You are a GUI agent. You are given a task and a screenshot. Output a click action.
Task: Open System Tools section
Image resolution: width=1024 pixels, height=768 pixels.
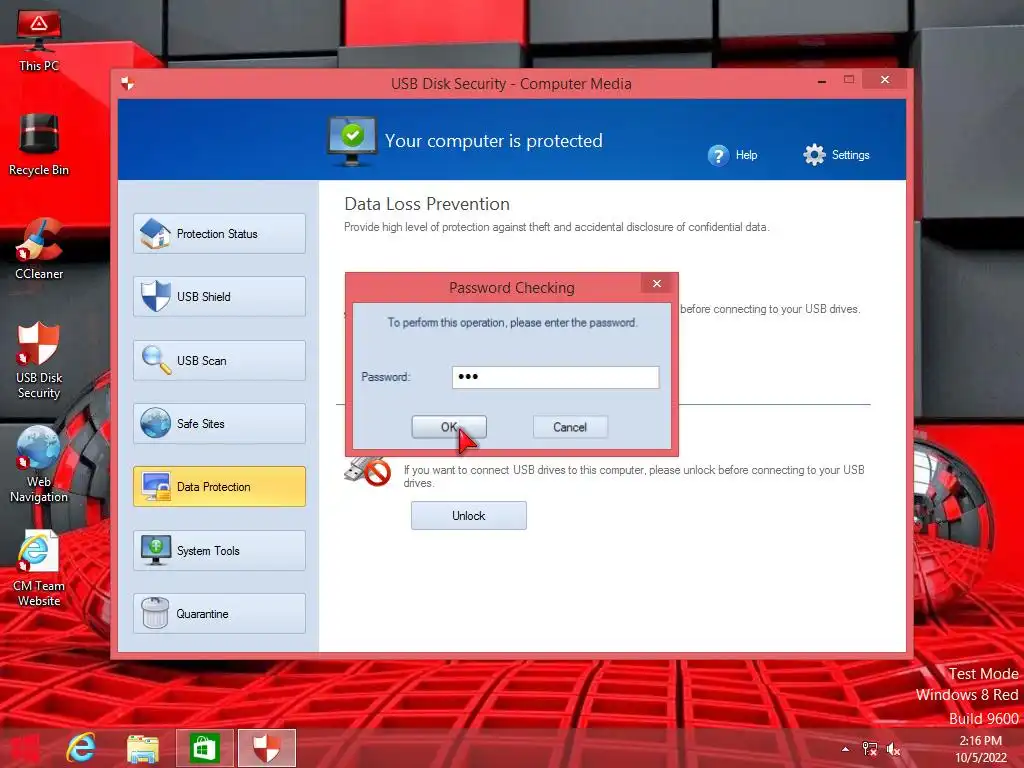219,551
